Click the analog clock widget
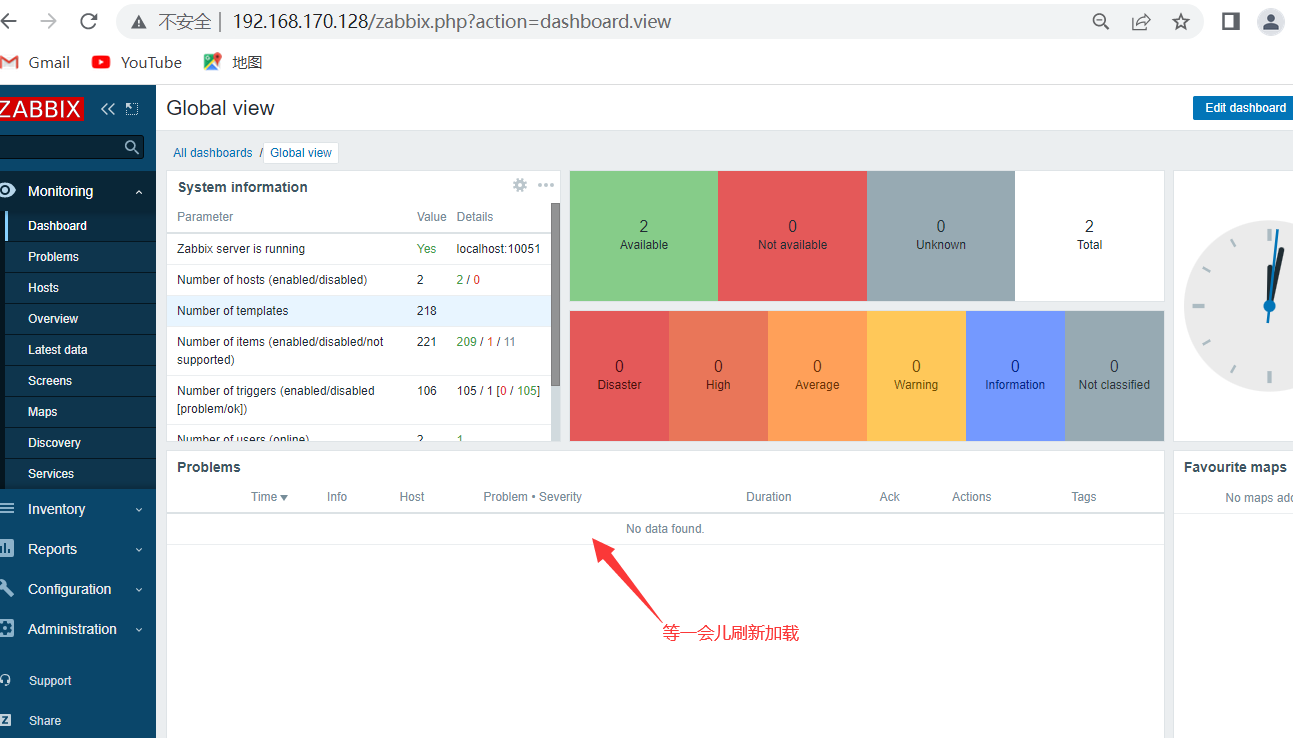 [x=1239, y=306]
